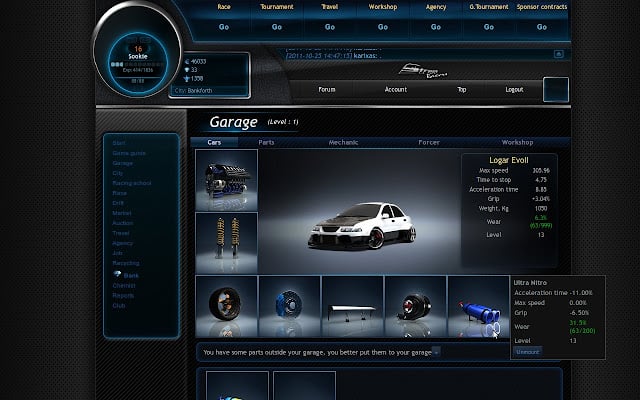Click the money icon beside 46033
The width and height of the screenshot is (640, 400).
[187, 62]
